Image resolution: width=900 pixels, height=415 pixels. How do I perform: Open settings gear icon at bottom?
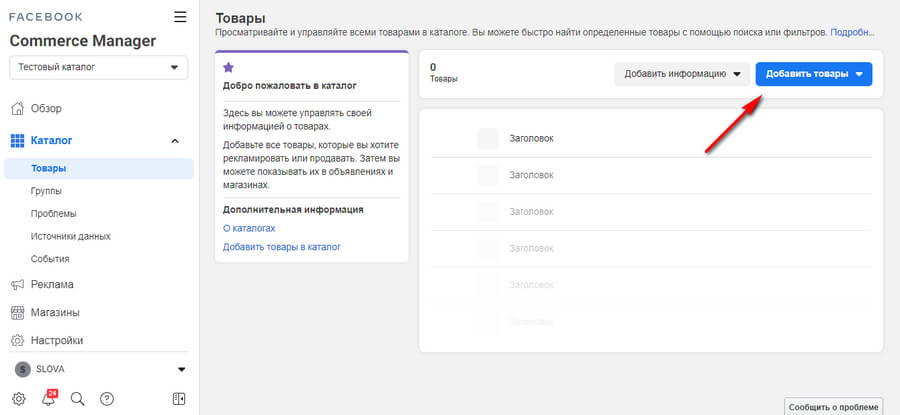click(19, 398)
